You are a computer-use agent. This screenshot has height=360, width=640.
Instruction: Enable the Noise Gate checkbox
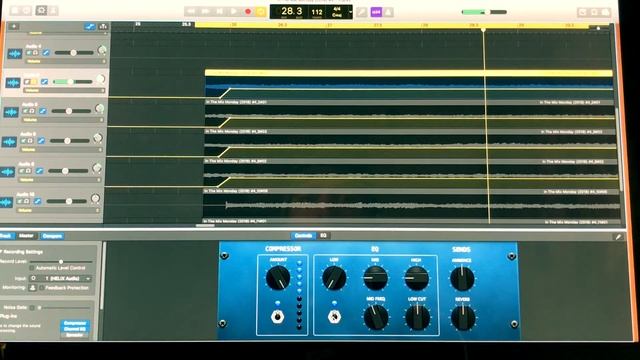[x=31, y=307]
